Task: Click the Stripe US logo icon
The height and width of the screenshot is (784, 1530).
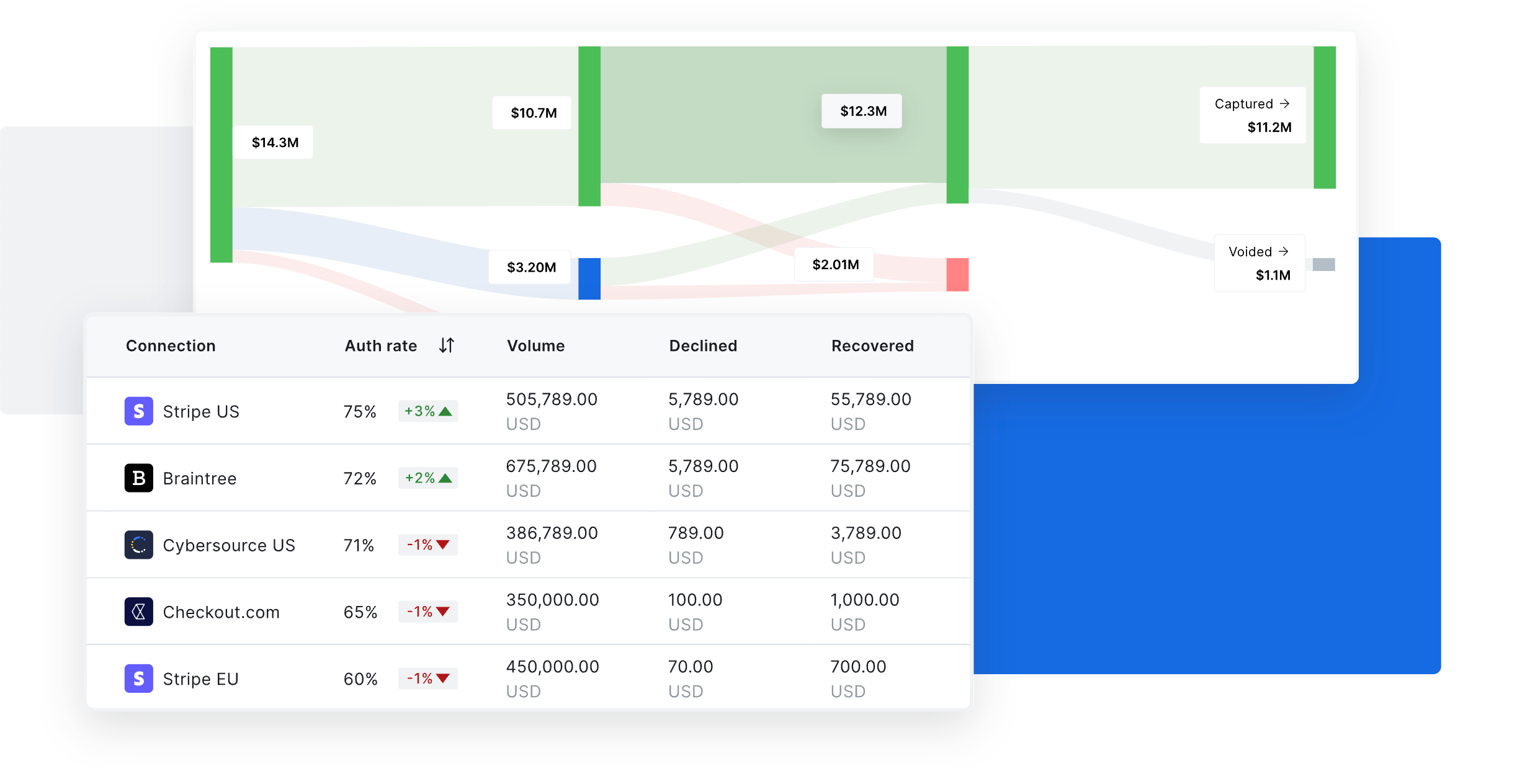Action: click(x=138, y=411)
